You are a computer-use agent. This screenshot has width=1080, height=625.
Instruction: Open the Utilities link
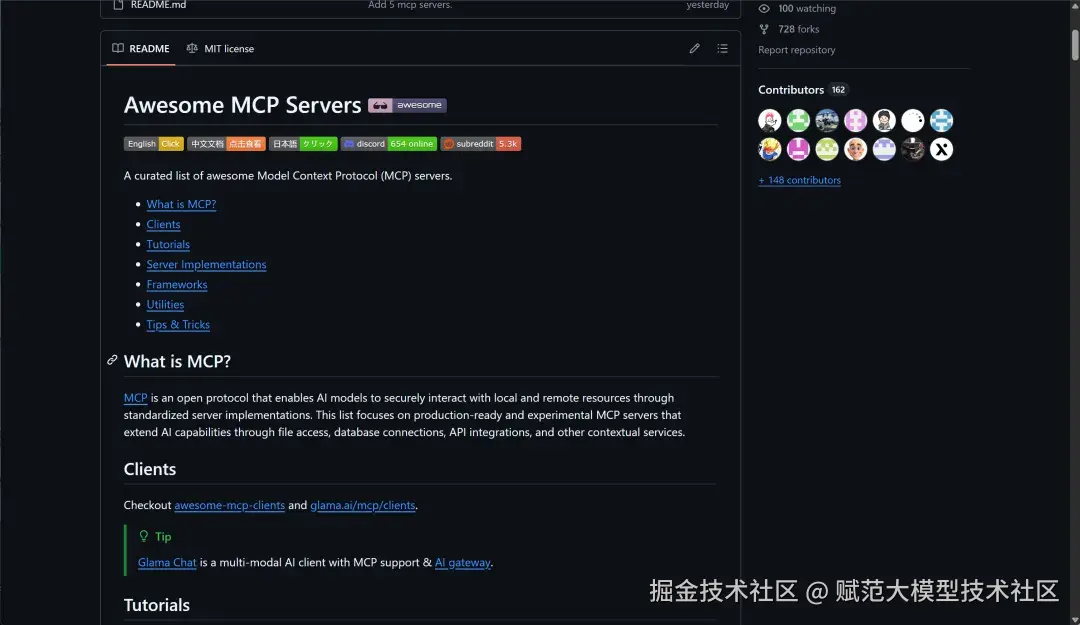[x=165, y=304]
